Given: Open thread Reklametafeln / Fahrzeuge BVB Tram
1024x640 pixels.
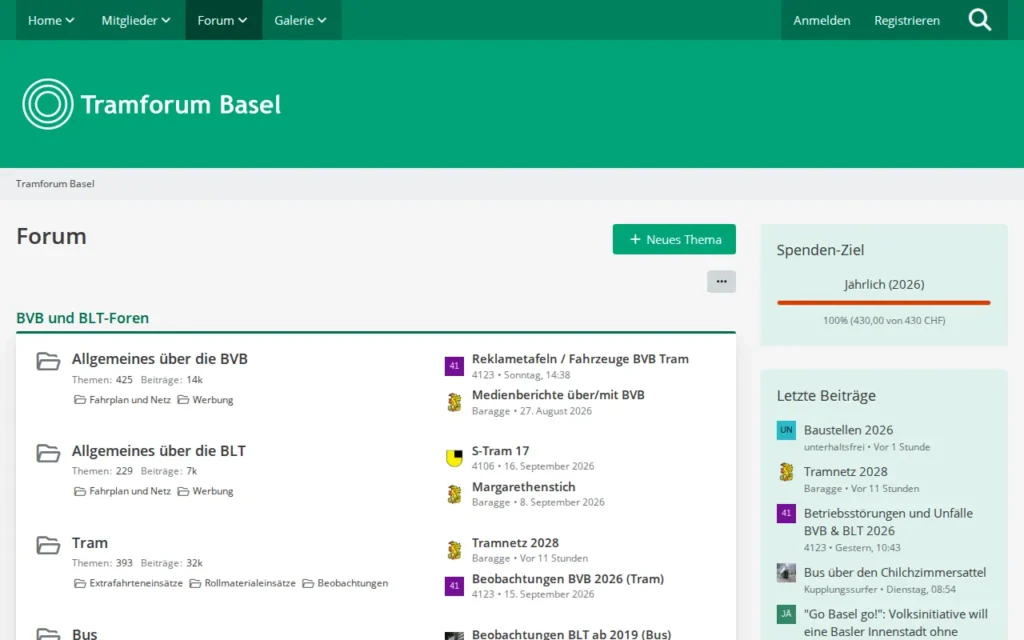Looking at the screenshot, I should (x=580, y=359).
